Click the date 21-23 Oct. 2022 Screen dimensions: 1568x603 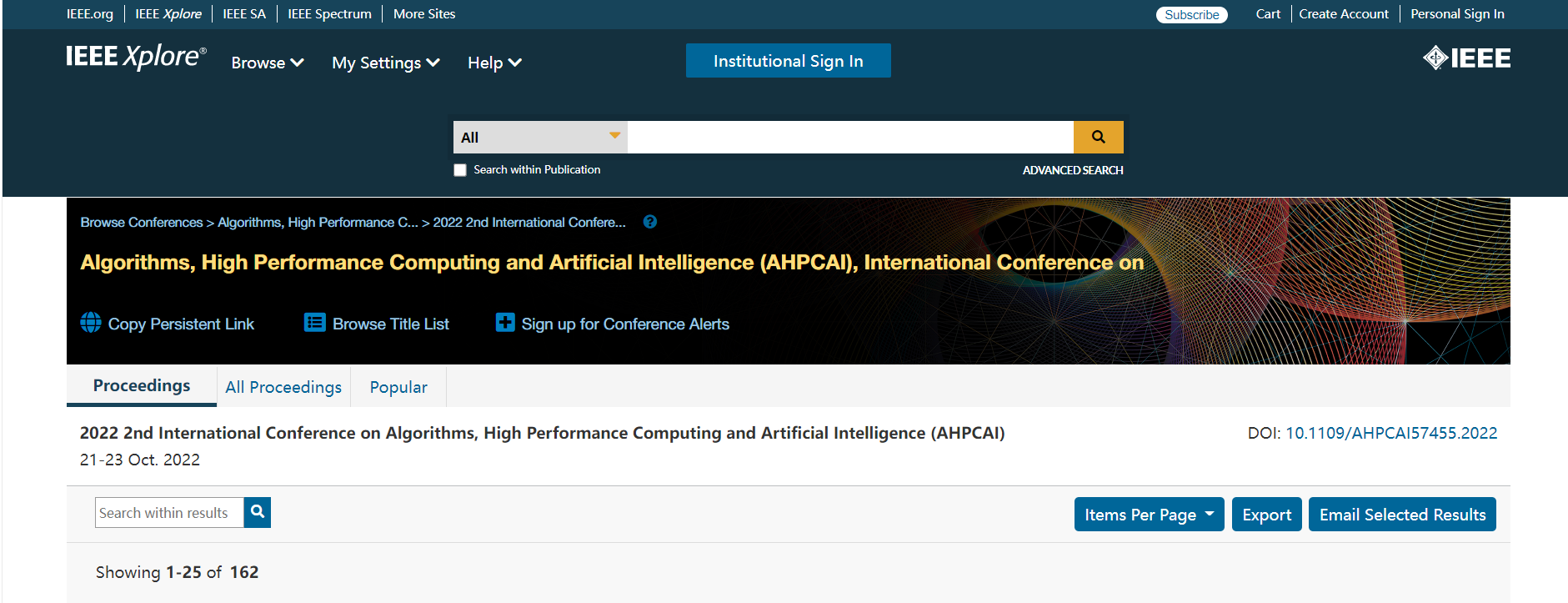click(x=140, y=460)
